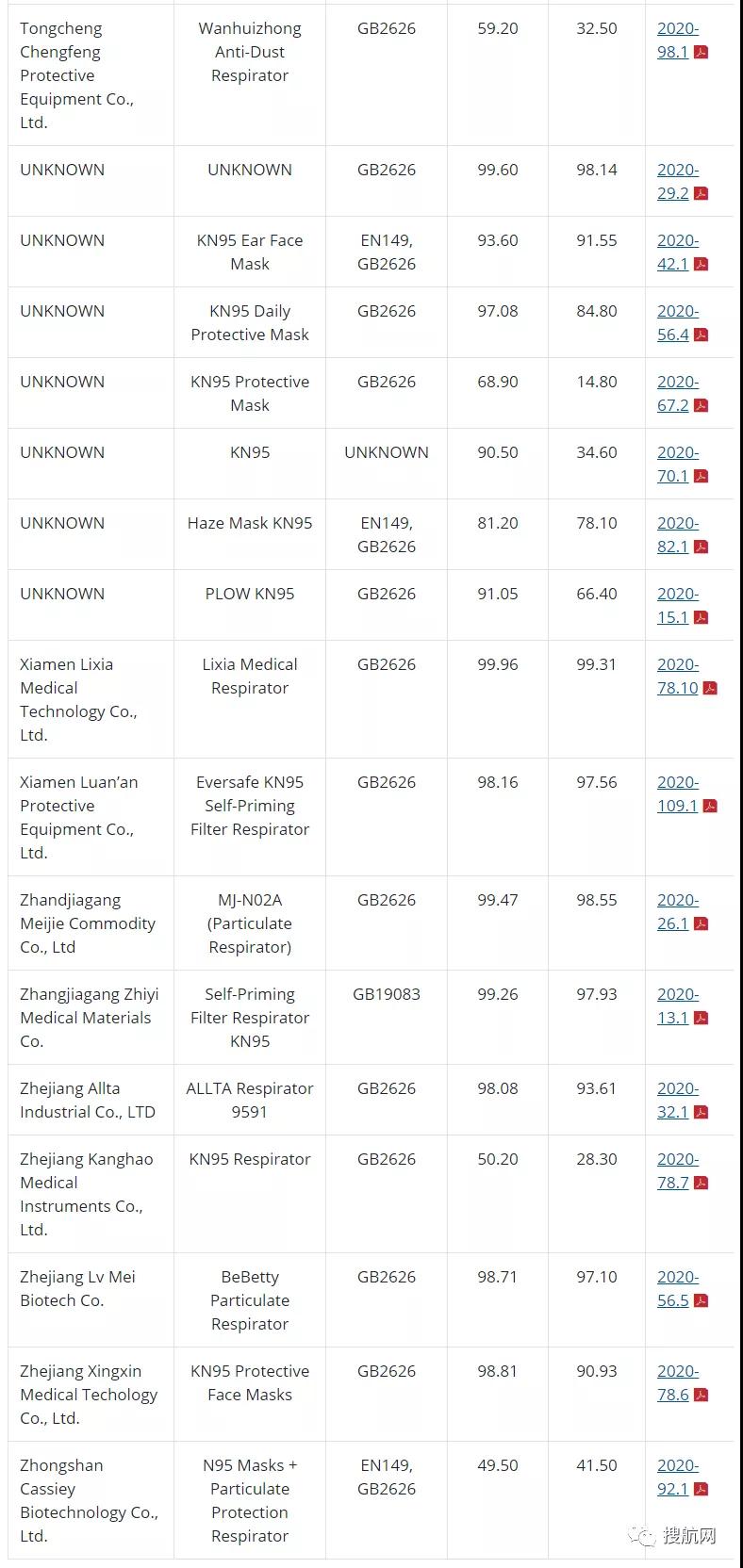Open report link 2020-26.1
The width and height of the screenshot is (743, 1568).
[677, 912]
